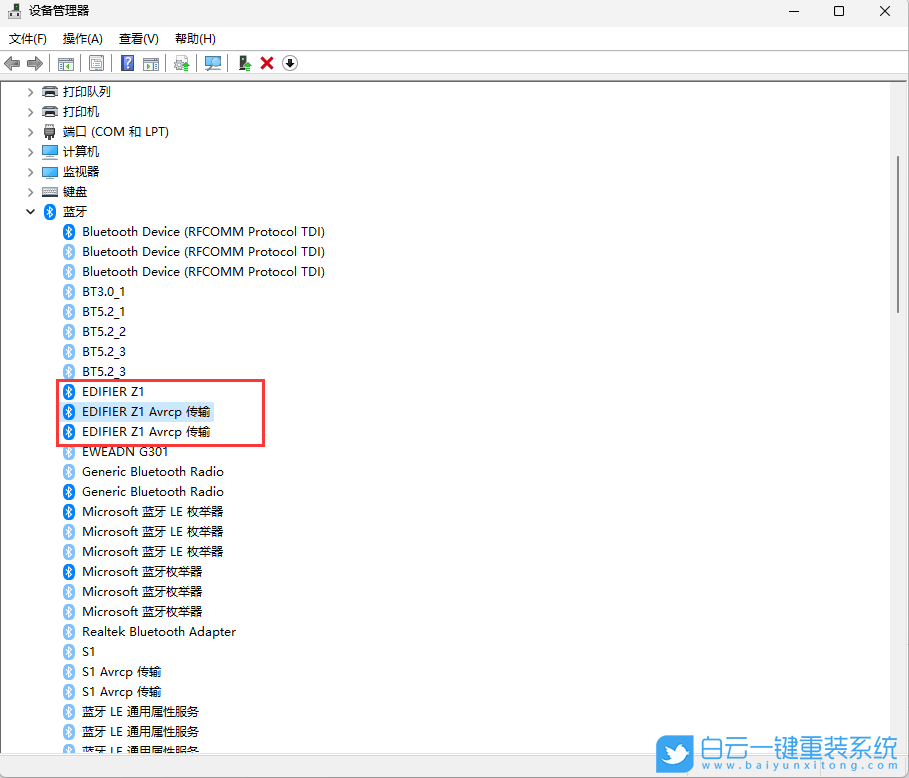
Task: Click the Forward navigation arrow
Action: coord(34,63)
